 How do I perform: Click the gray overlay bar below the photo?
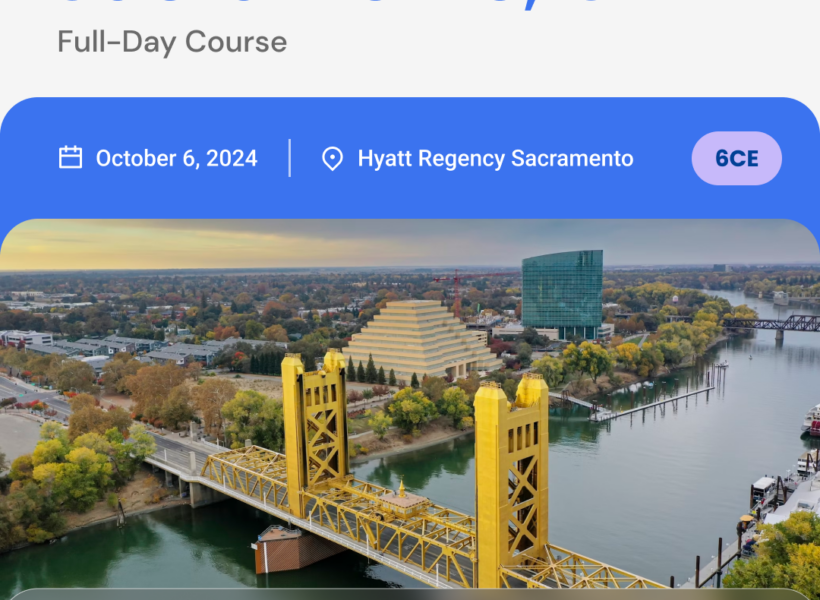coord(410,594)
